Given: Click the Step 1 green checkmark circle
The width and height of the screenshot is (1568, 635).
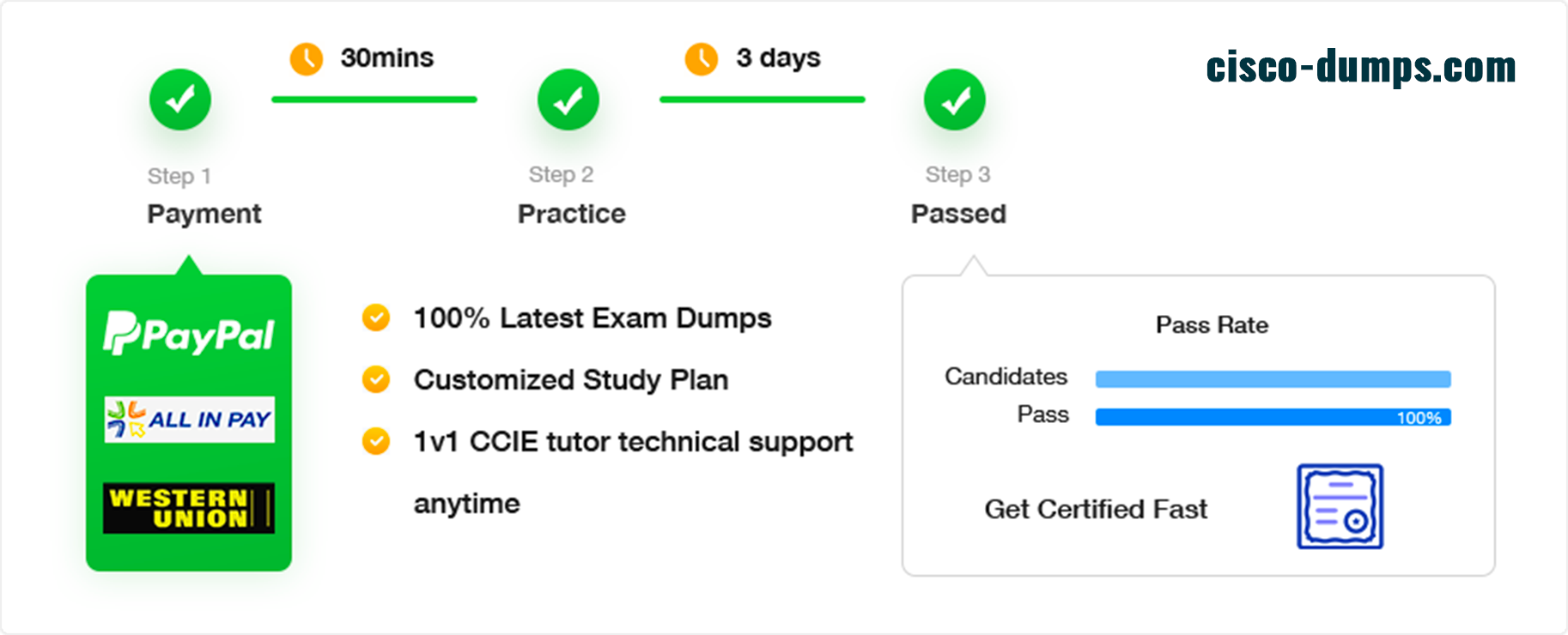Looking at the screenshot, I should pos(180,100).
